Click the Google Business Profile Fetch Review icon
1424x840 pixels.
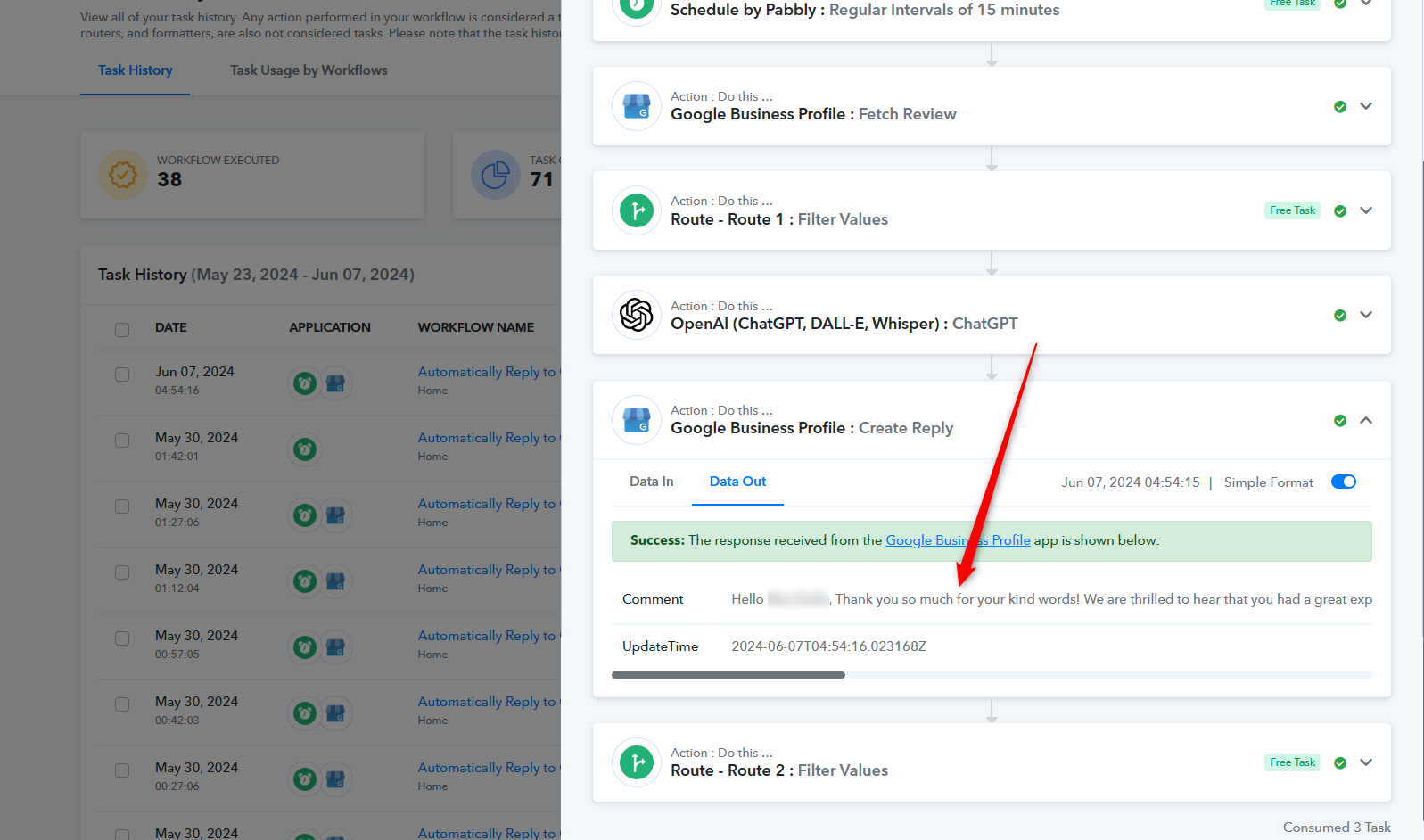(637, 106)
